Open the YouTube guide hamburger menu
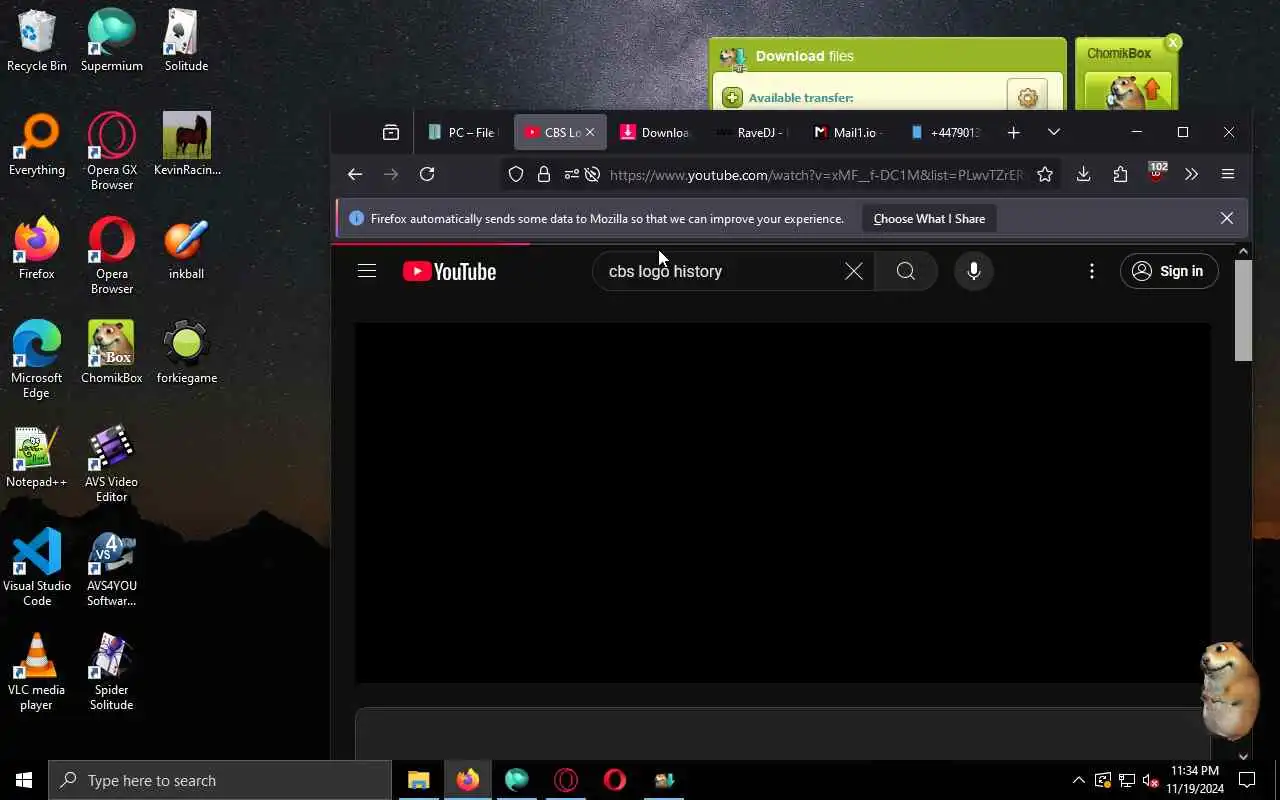The height and width of the screenshot is (800, 1280). [x=367, y=271]
